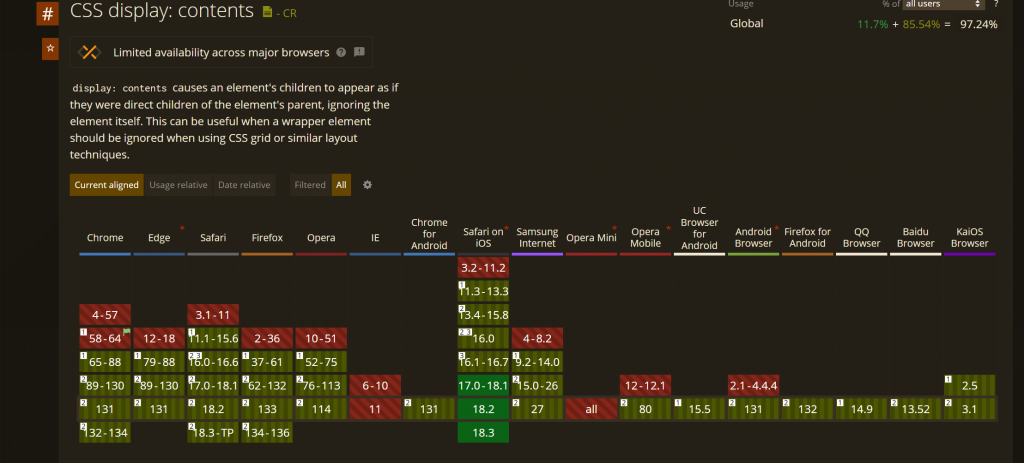1024x463 pixels.
Task: Click the Samsung Internet header
Action: tap(537, 237)
